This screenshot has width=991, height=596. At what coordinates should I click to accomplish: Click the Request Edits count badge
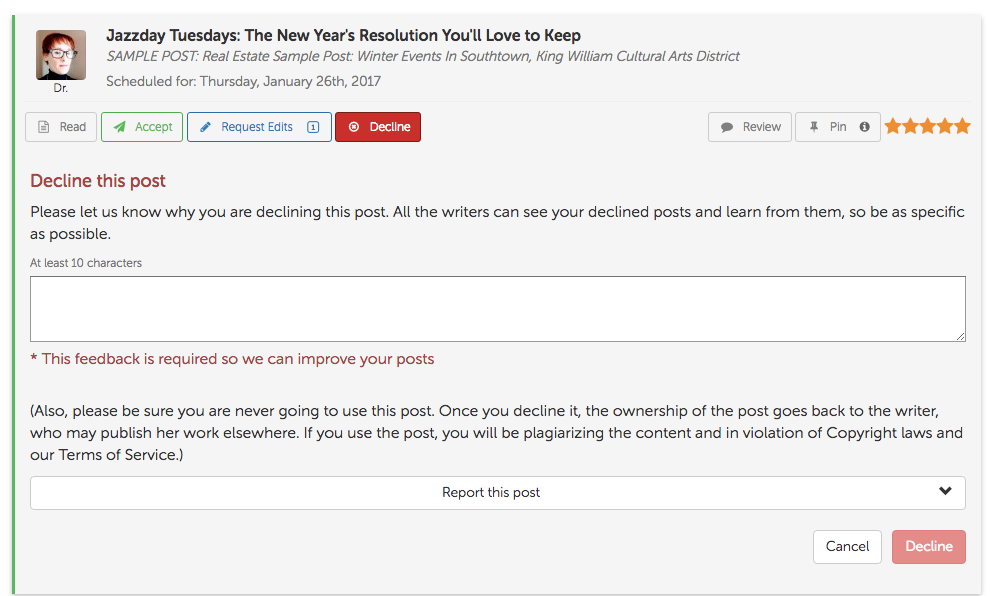click(x=313, y=127)
